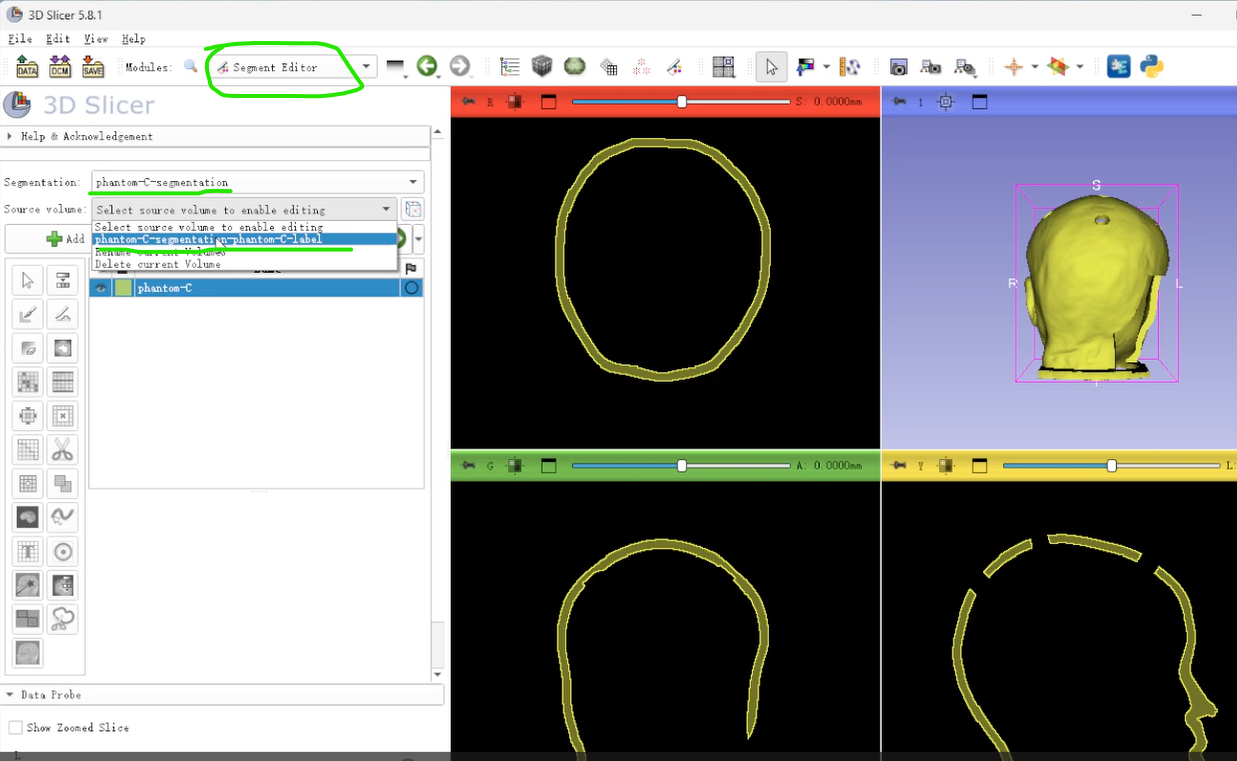Open the module finder magnifier icon
This screenshot has height=761, width=1237.
191,67
